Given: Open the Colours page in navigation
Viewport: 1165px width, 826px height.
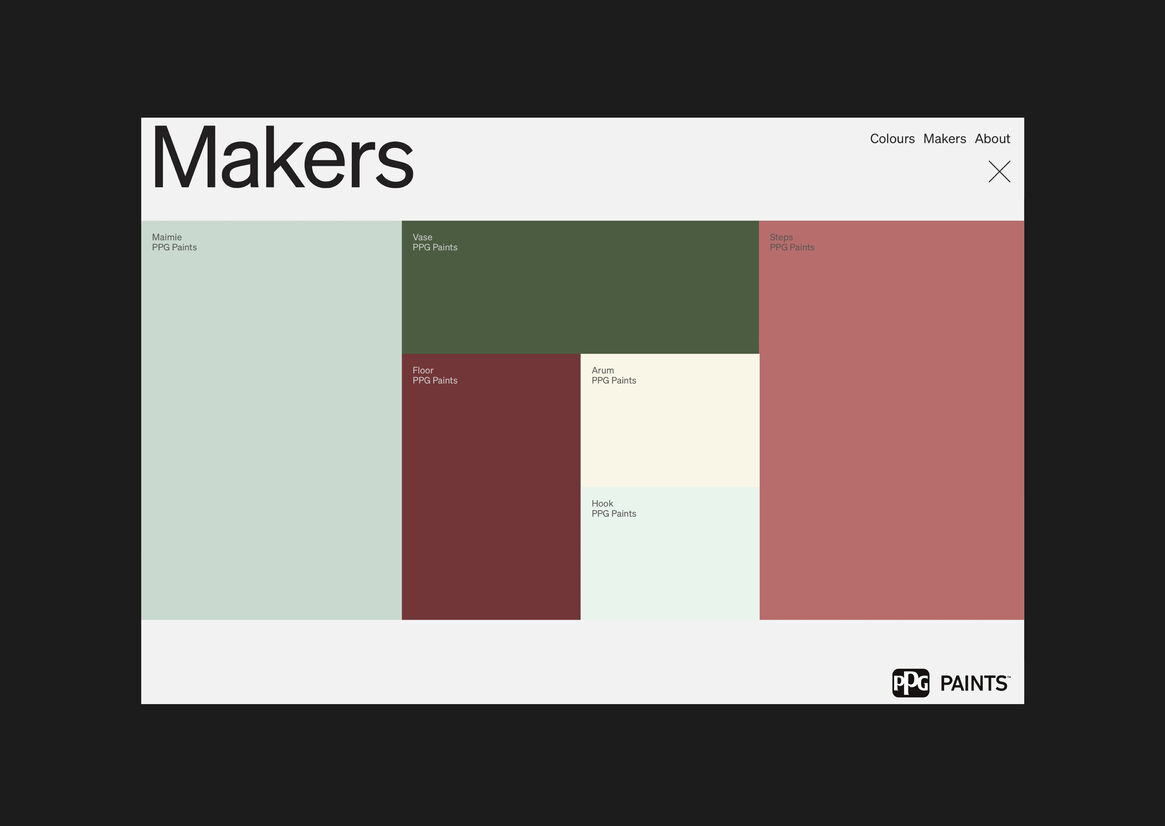Looking at the screenshot, I should point(892,139).
